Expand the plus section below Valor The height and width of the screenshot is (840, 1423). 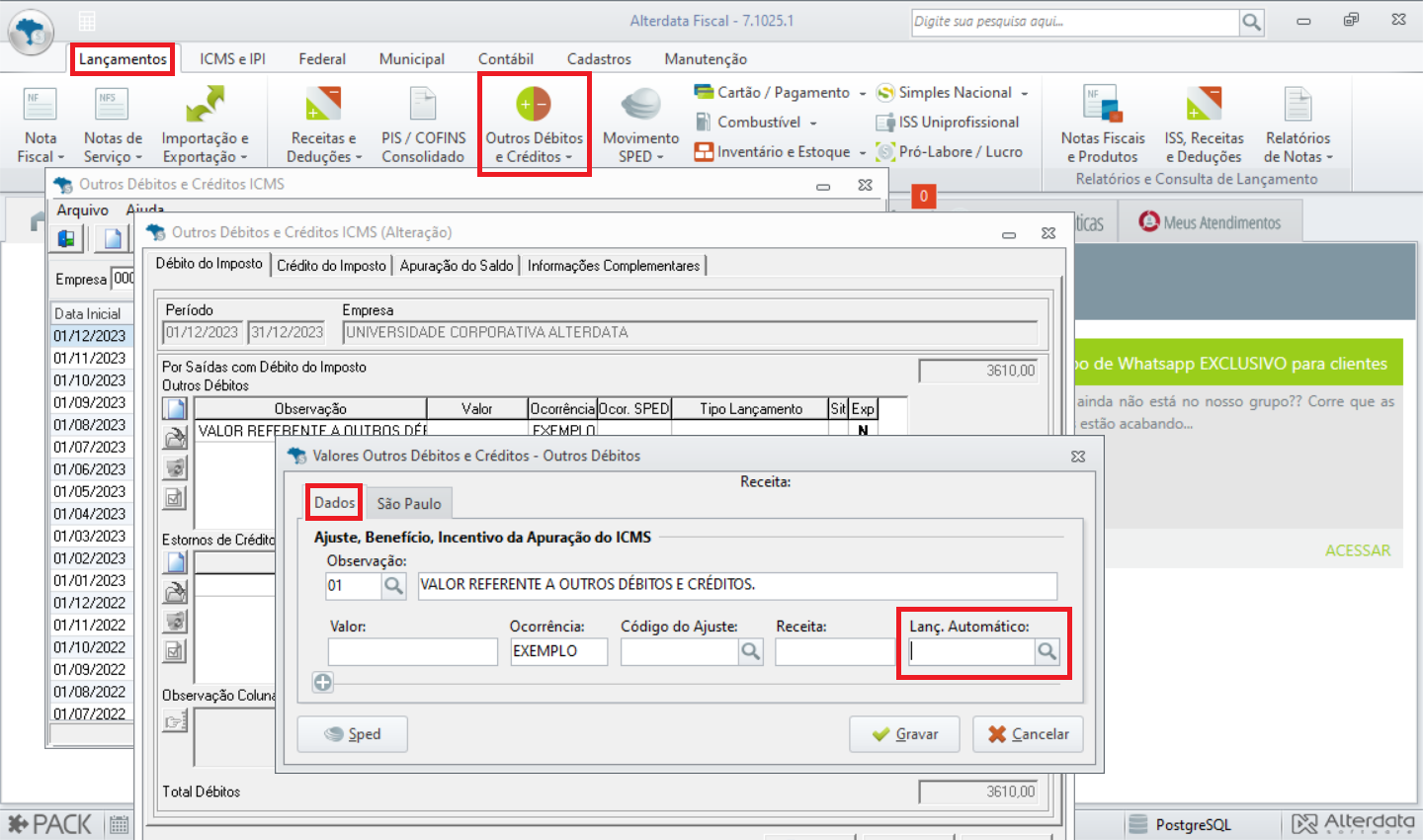(x=323, y=682)
